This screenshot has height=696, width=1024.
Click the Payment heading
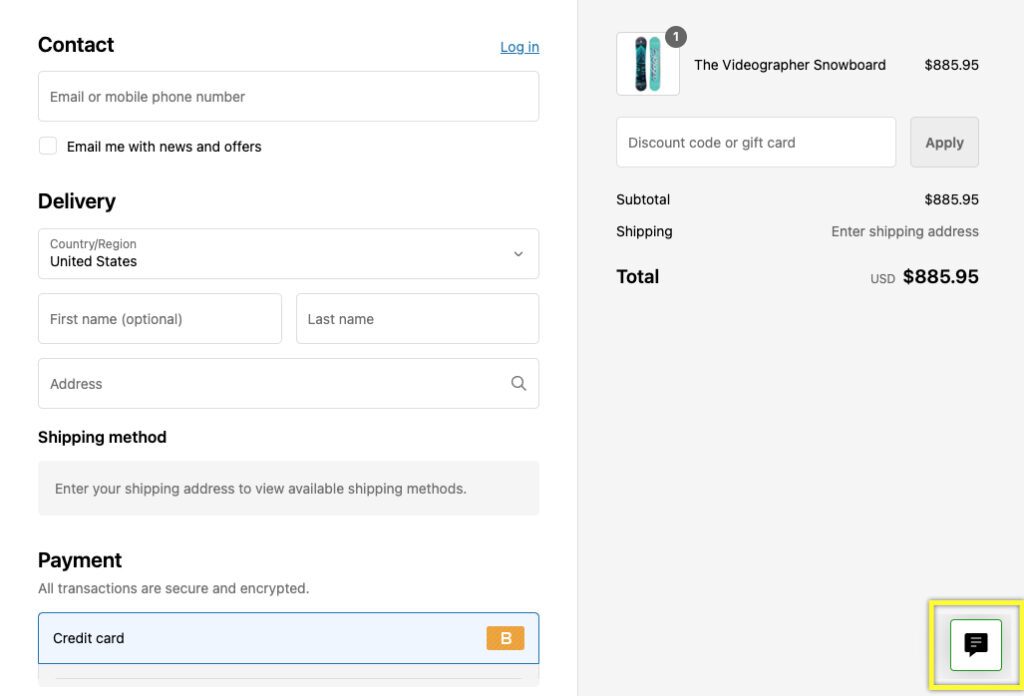pos(80,560)
